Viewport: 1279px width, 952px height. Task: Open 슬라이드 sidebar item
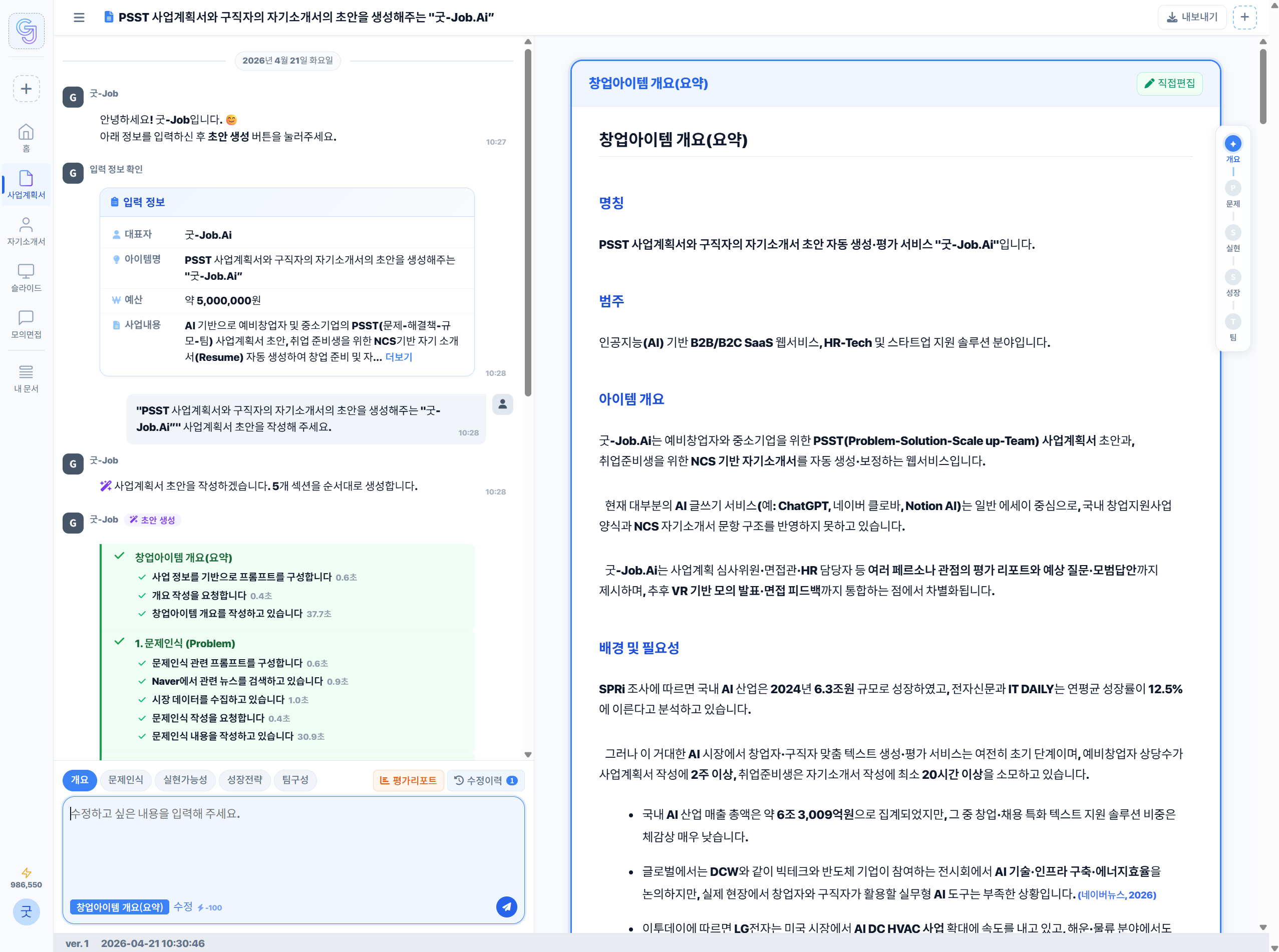(x=26, y=278)
